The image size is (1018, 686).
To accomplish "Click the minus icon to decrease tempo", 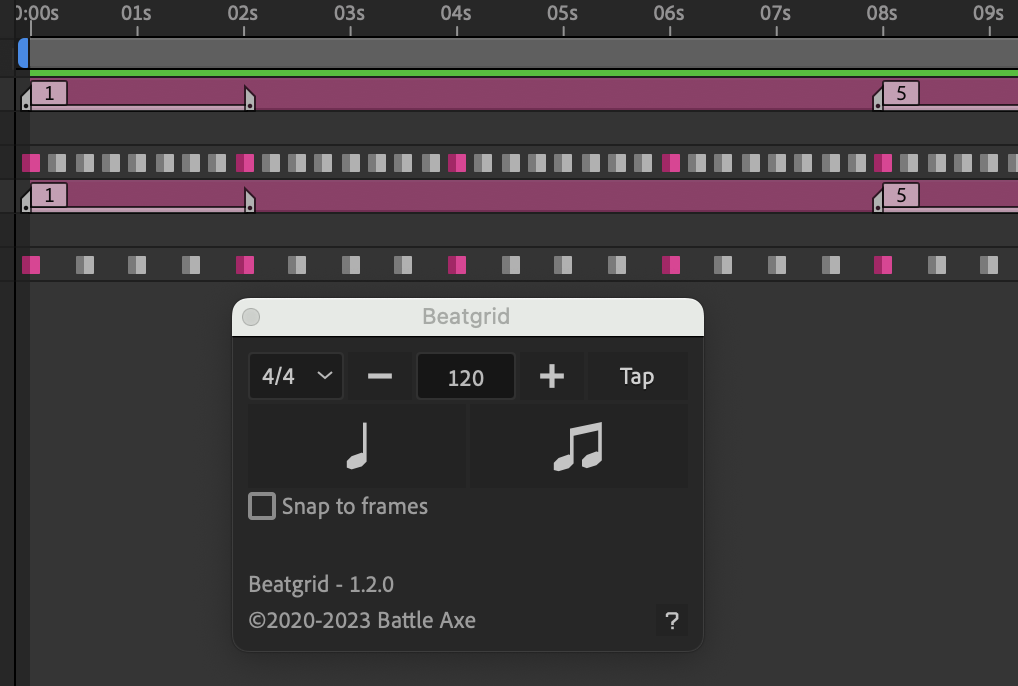I will click(x=379, y=376).
